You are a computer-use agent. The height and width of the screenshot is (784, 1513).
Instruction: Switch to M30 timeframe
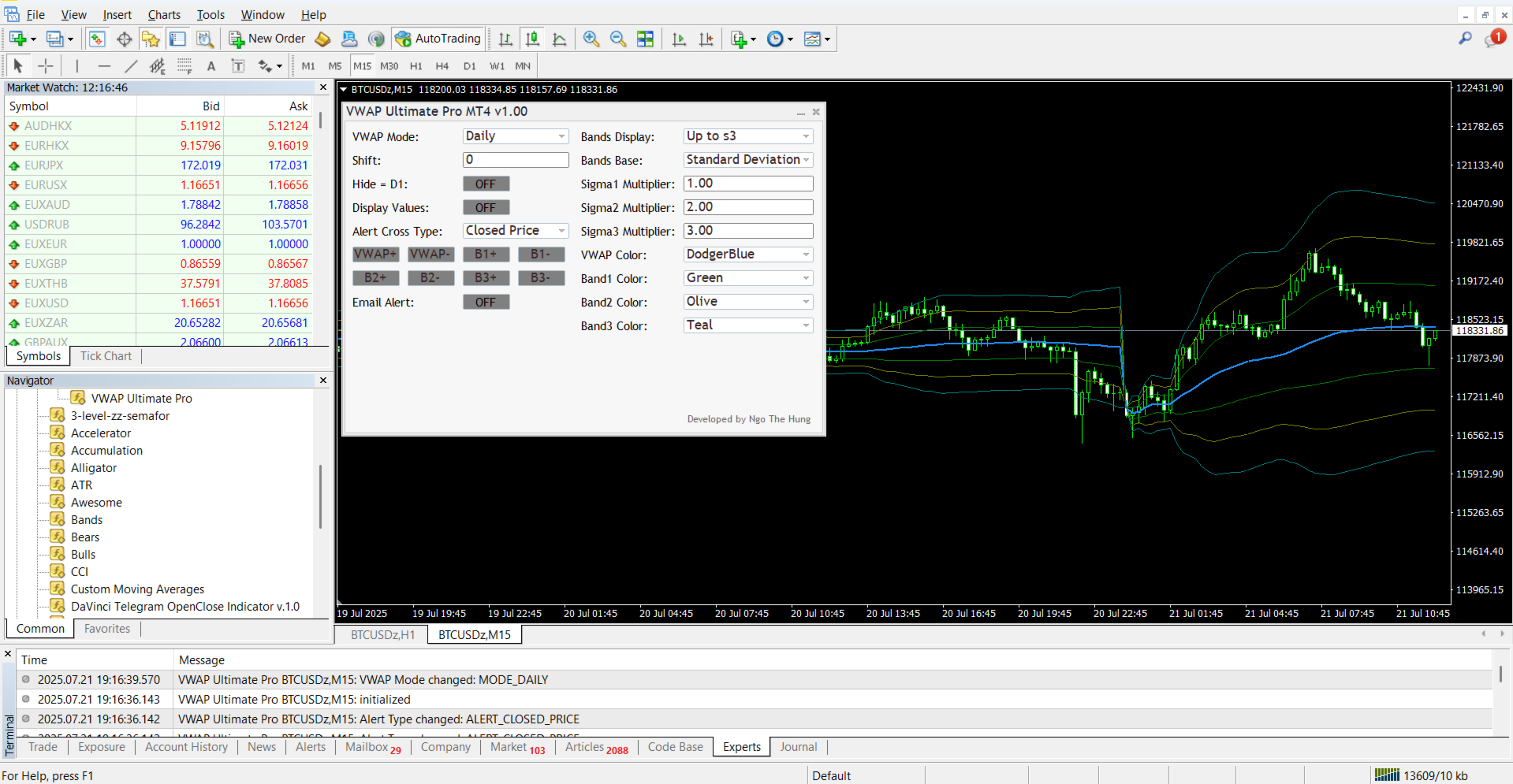pos(389,66)
